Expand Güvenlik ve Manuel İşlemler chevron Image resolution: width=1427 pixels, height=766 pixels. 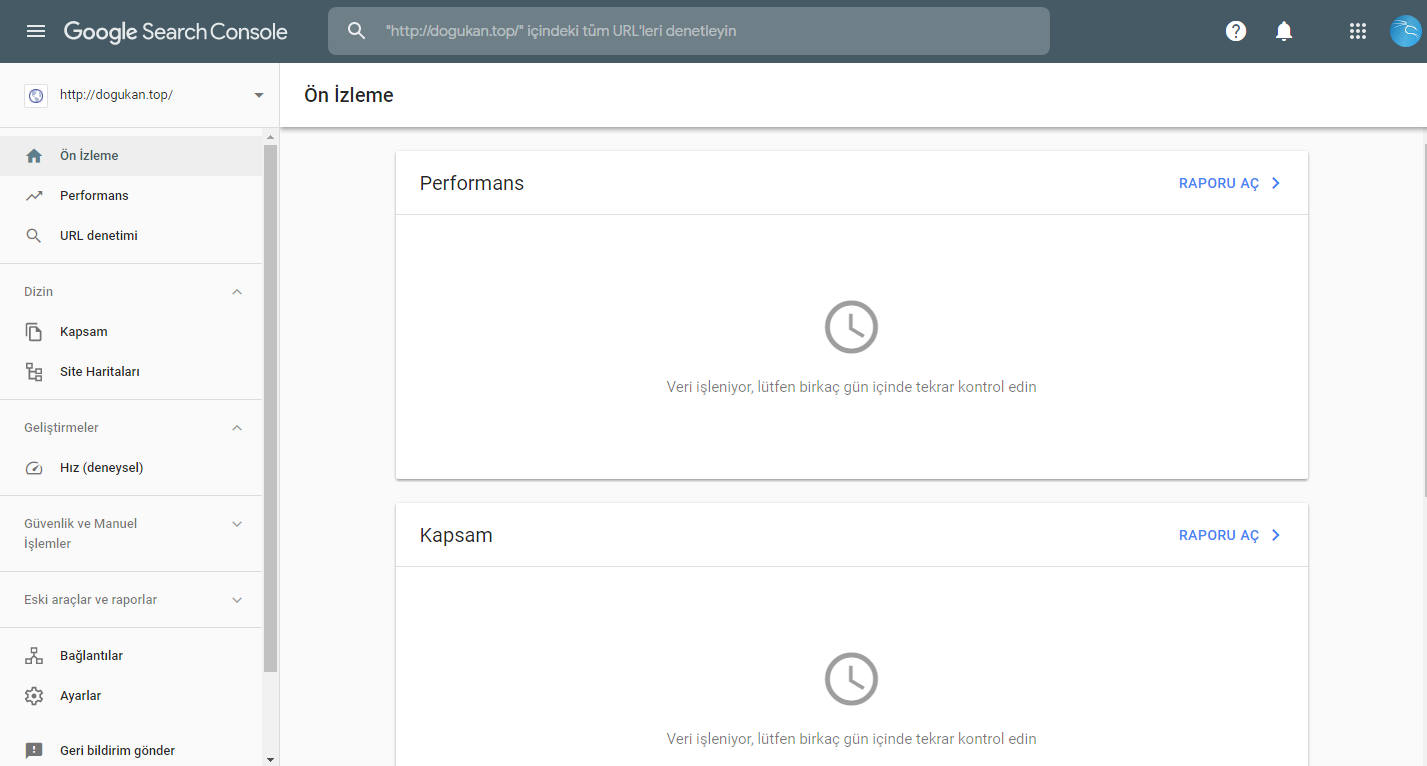pos(237,524)
